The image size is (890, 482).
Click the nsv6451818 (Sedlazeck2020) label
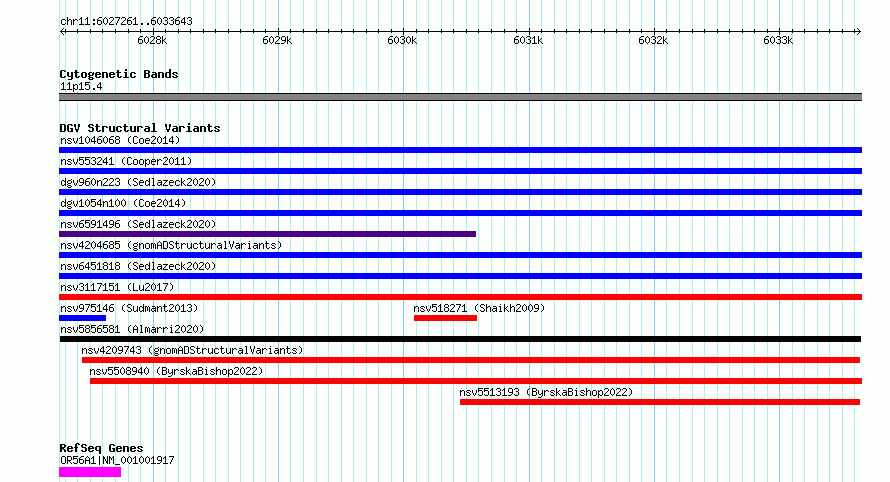click(138, 266)
